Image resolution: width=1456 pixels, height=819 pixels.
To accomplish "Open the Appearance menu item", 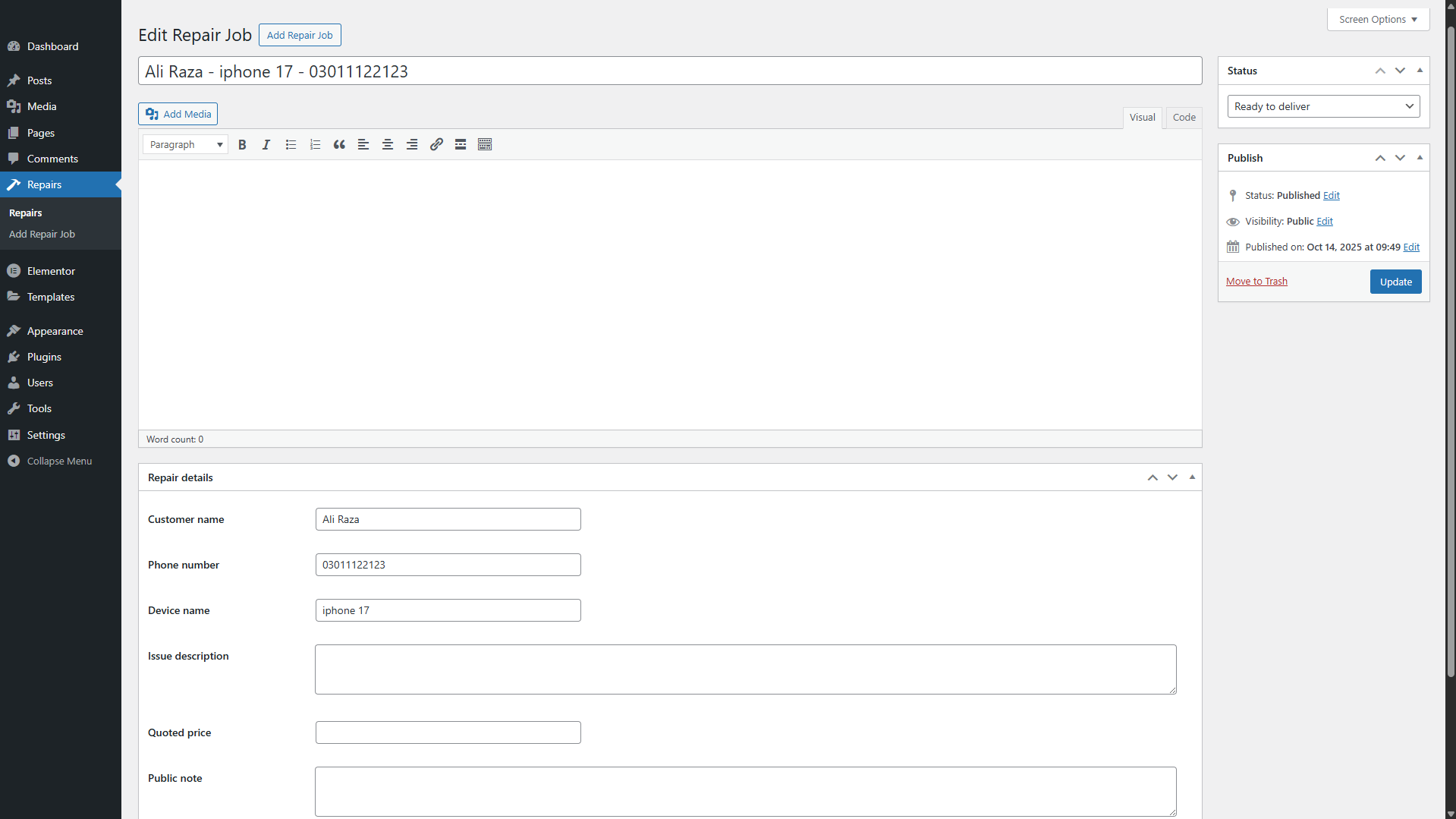I will pos(61,331).
